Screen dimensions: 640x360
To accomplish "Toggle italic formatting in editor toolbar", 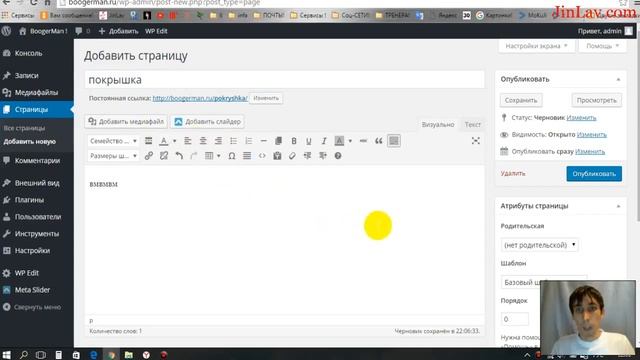I will coord(324,141).
